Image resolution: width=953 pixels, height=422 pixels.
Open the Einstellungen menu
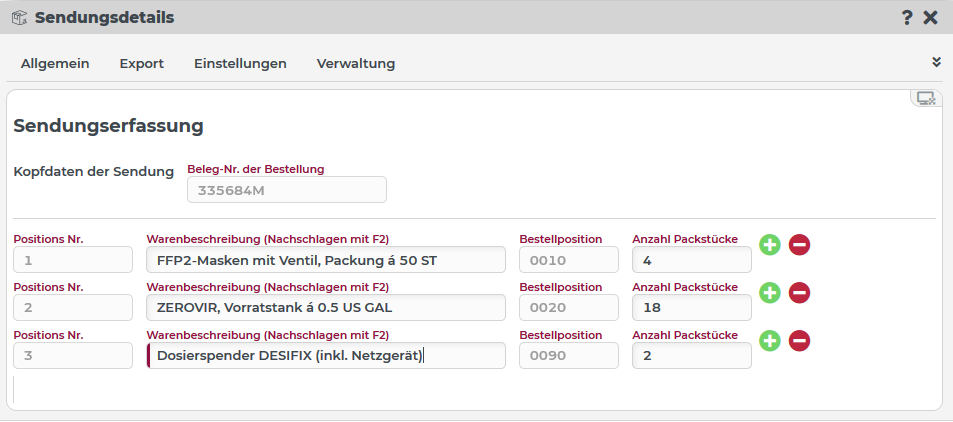(240, 63)
